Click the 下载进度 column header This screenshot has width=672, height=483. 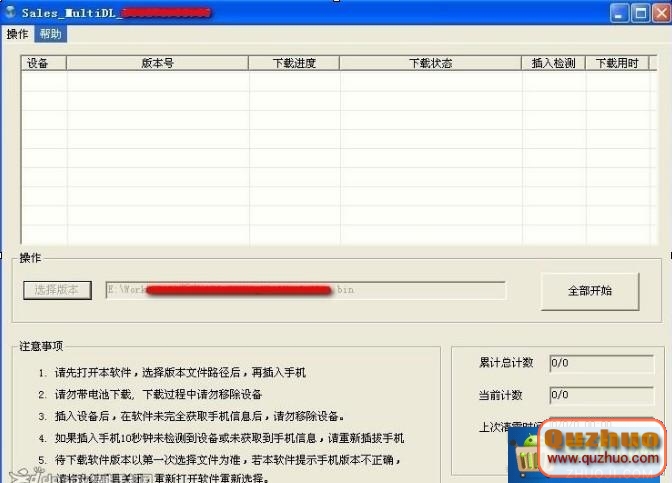pos(294,63)
